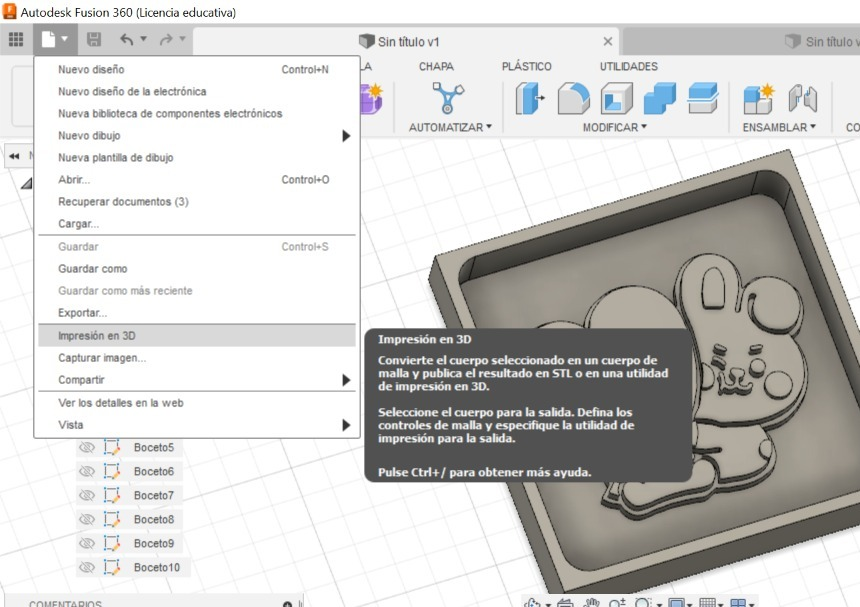The height and width of the screenshot is (607, 860).
Task: Select the Boceto6 tree item
Action: click(x=154, y=472)
